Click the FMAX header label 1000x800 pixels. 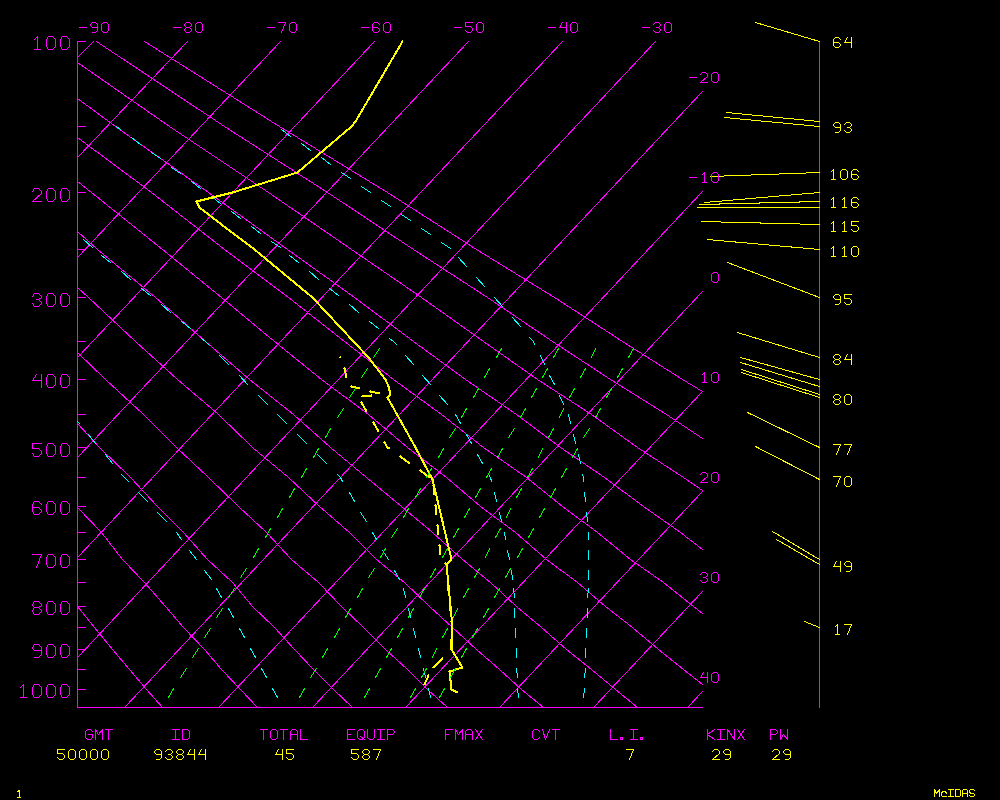463,735
